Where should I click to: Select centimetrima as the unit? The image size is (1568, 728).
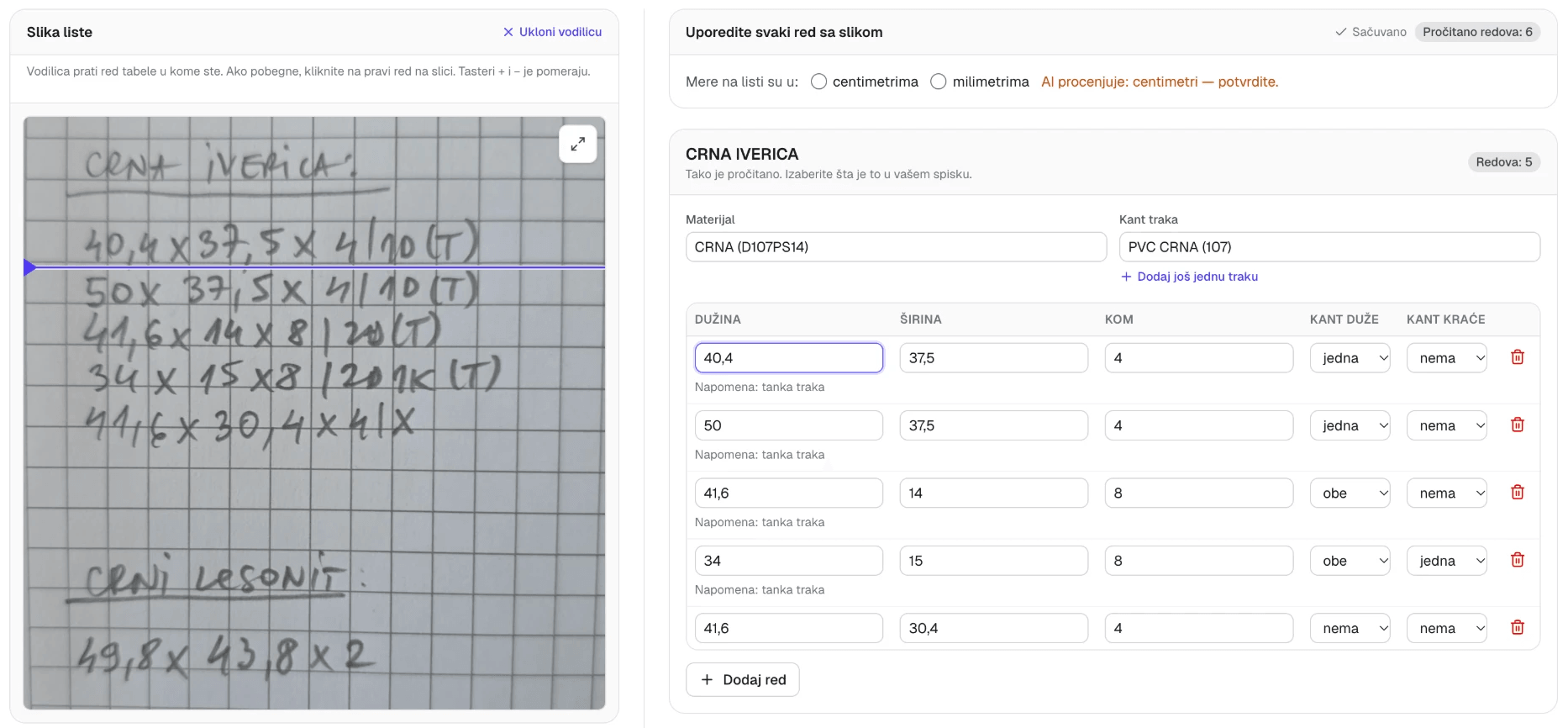tap(818, 82)
